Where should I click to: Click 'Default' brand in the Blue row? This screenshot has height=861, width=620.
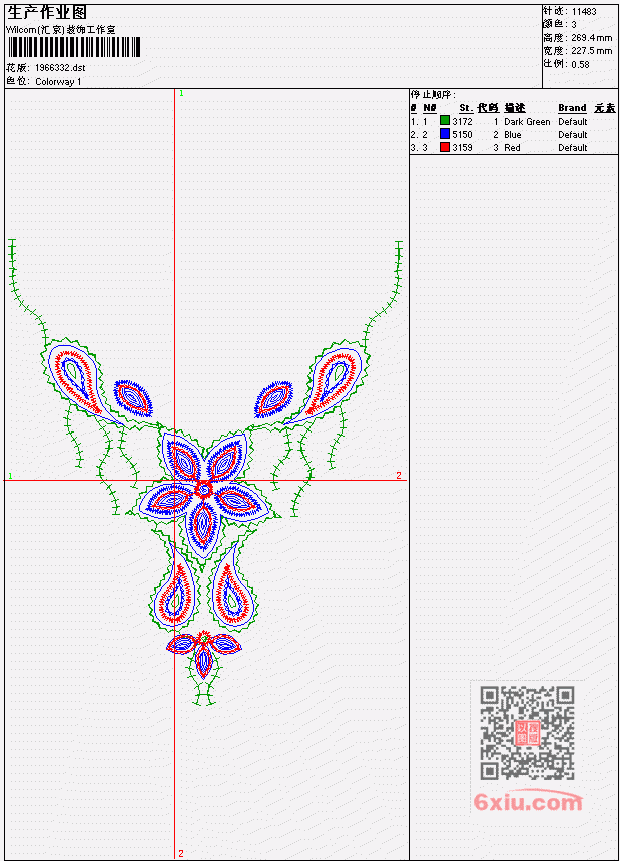click(572, 135)
